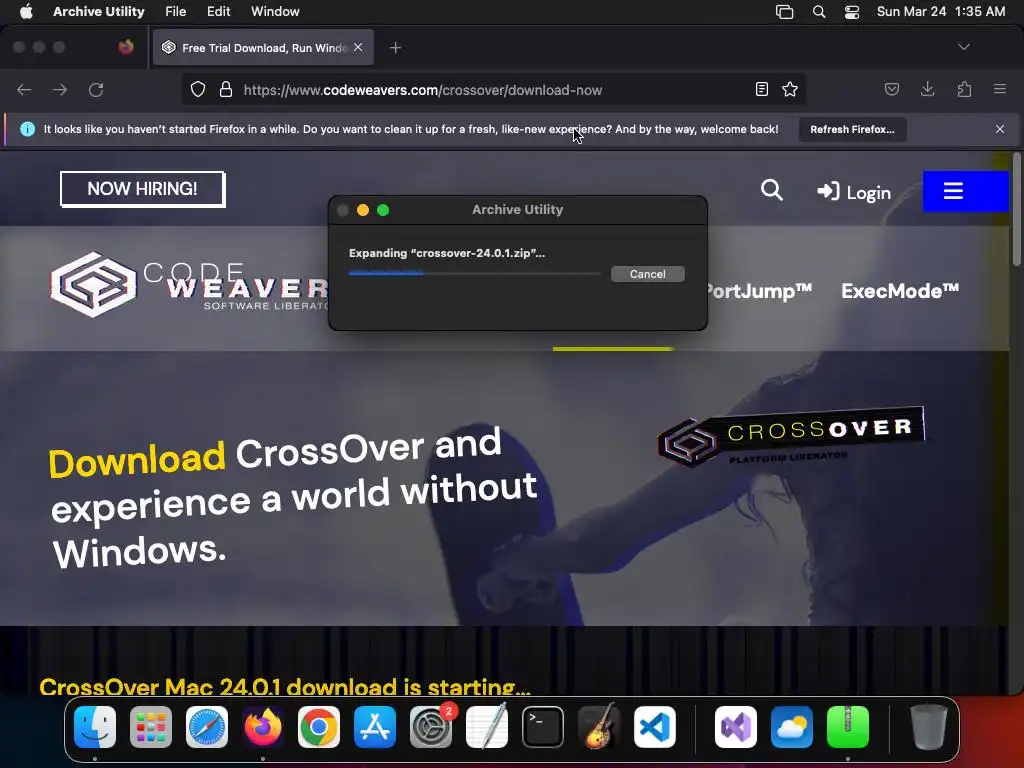Expand the list all tabs dropdown
The image size is (1024, 768).
pos(963,47)
